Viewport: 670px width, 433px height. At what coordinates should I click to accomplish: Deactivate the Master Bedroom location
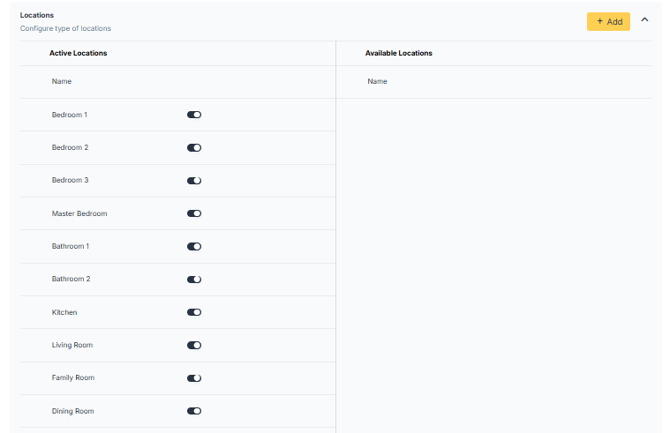tap(194, 213)
